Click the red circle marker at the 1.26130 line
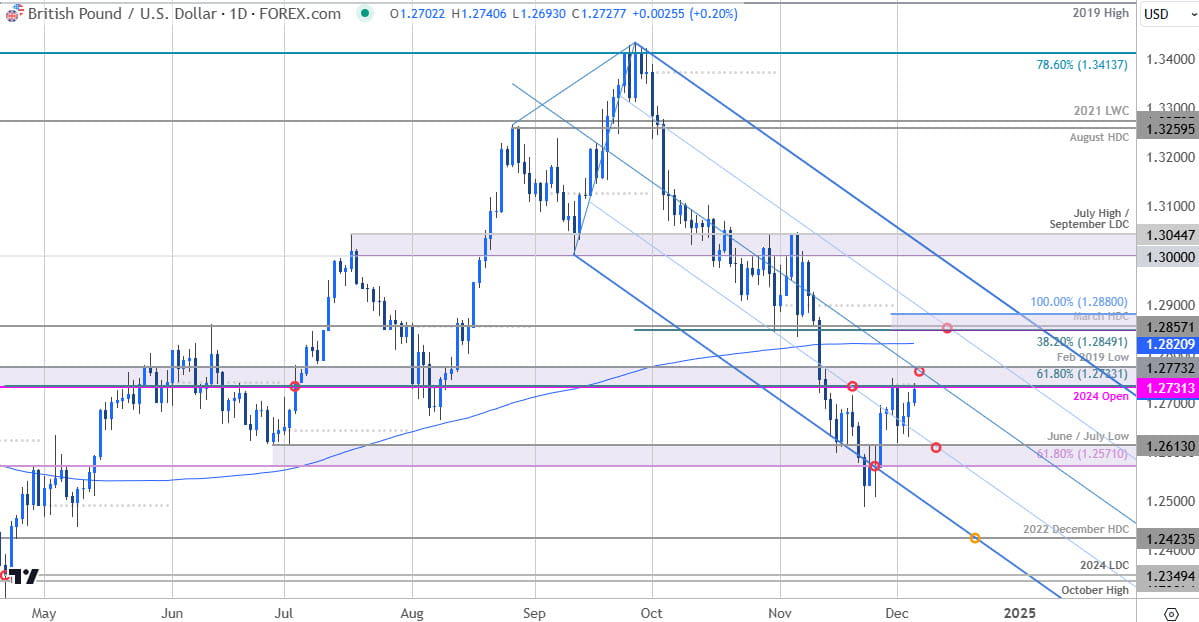The image size is (1199, 622). pos(936,447)
